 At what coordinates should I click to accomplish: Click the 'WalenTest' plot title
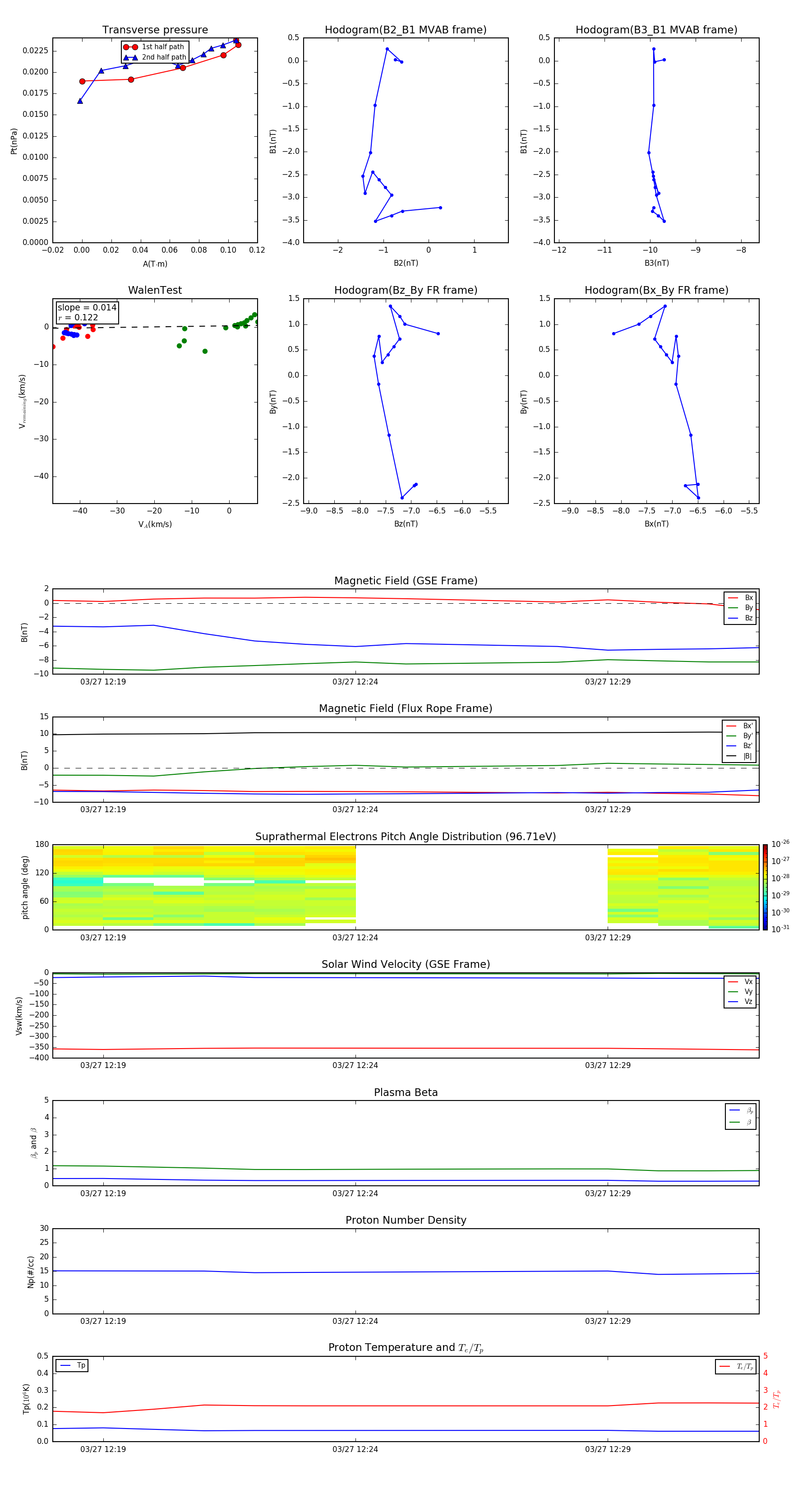pyautogui.click(x=155, y=290)
